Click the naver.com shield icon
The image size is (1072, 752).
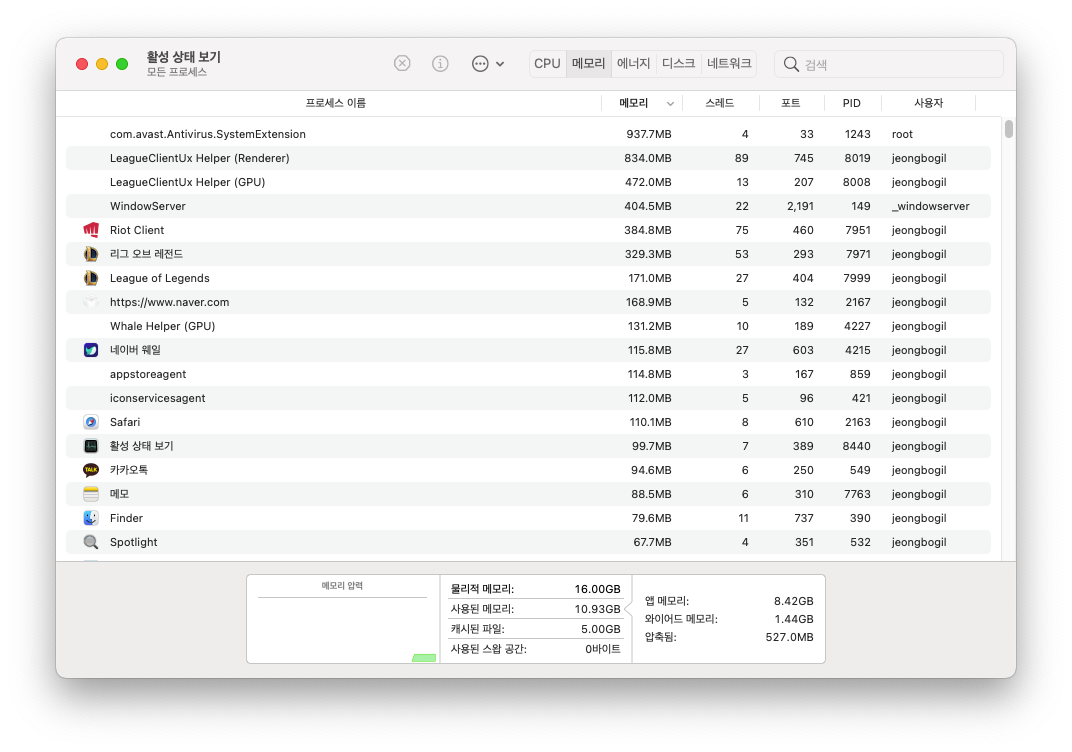point(91,302)
